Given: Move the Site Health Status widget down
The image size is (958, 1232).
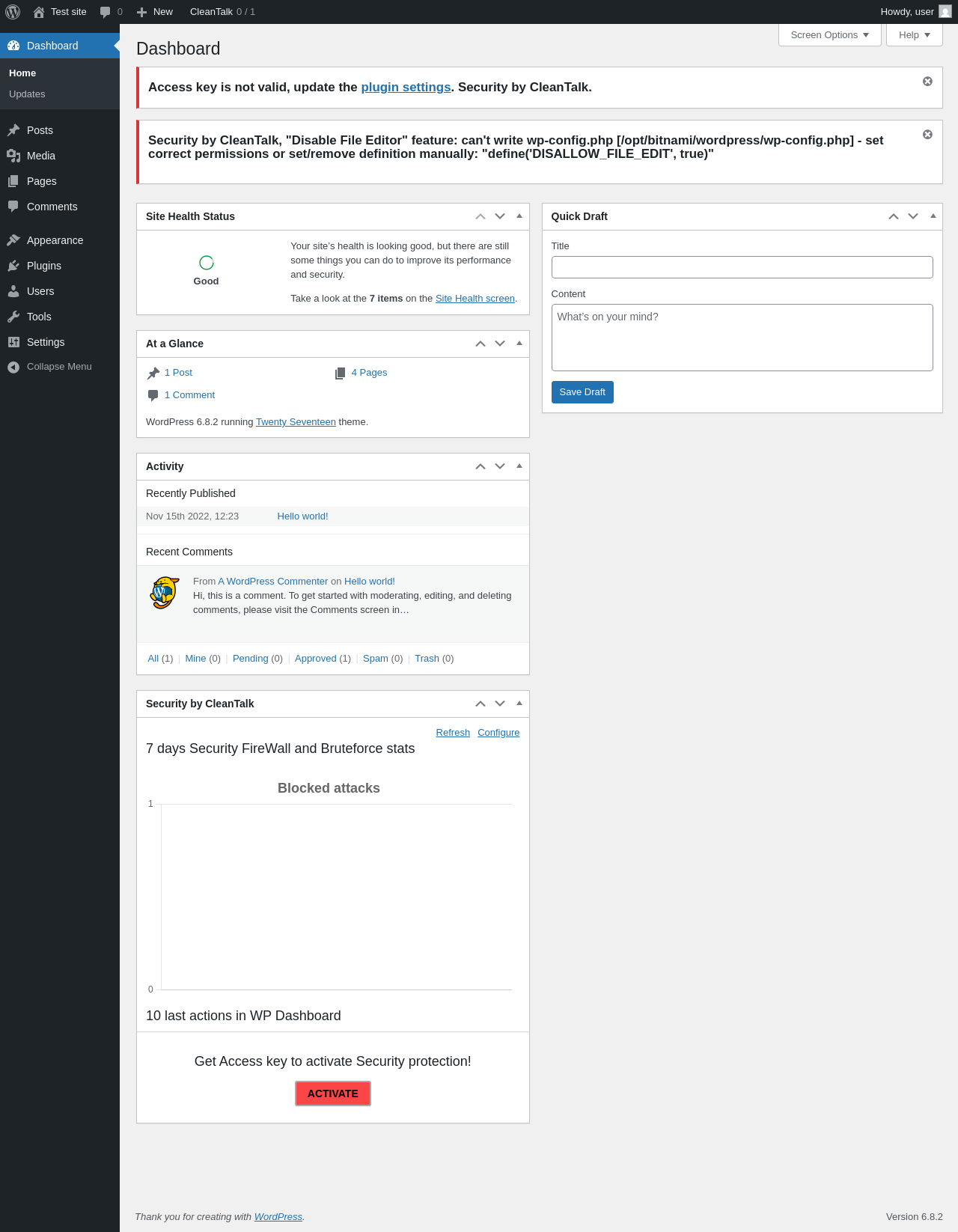Looking at the screenshot, I should point(500,216).
